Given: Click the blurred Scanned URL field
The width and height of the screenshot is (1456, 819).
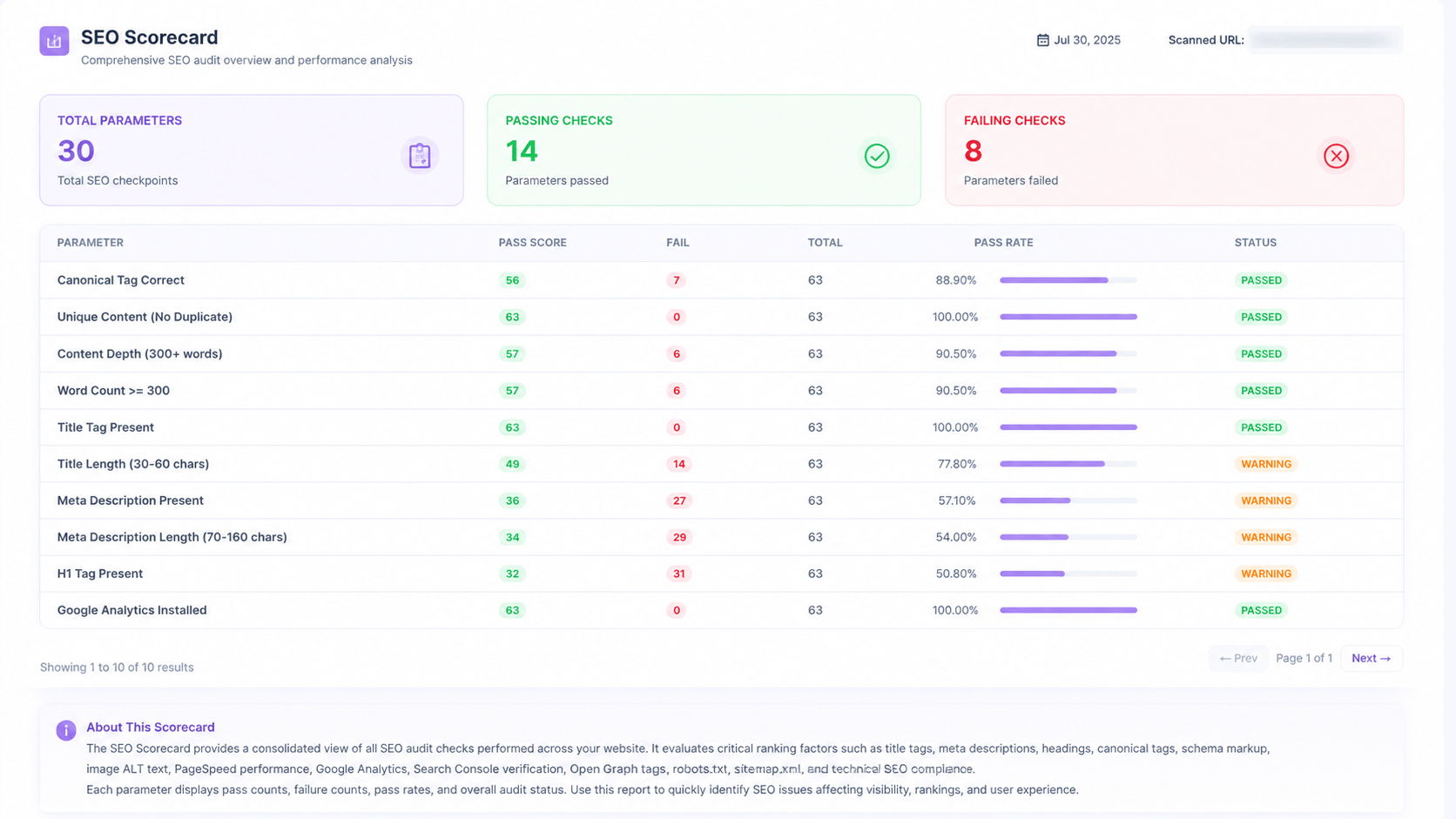Looking at the screenshot, I should tap(1325, 40).
